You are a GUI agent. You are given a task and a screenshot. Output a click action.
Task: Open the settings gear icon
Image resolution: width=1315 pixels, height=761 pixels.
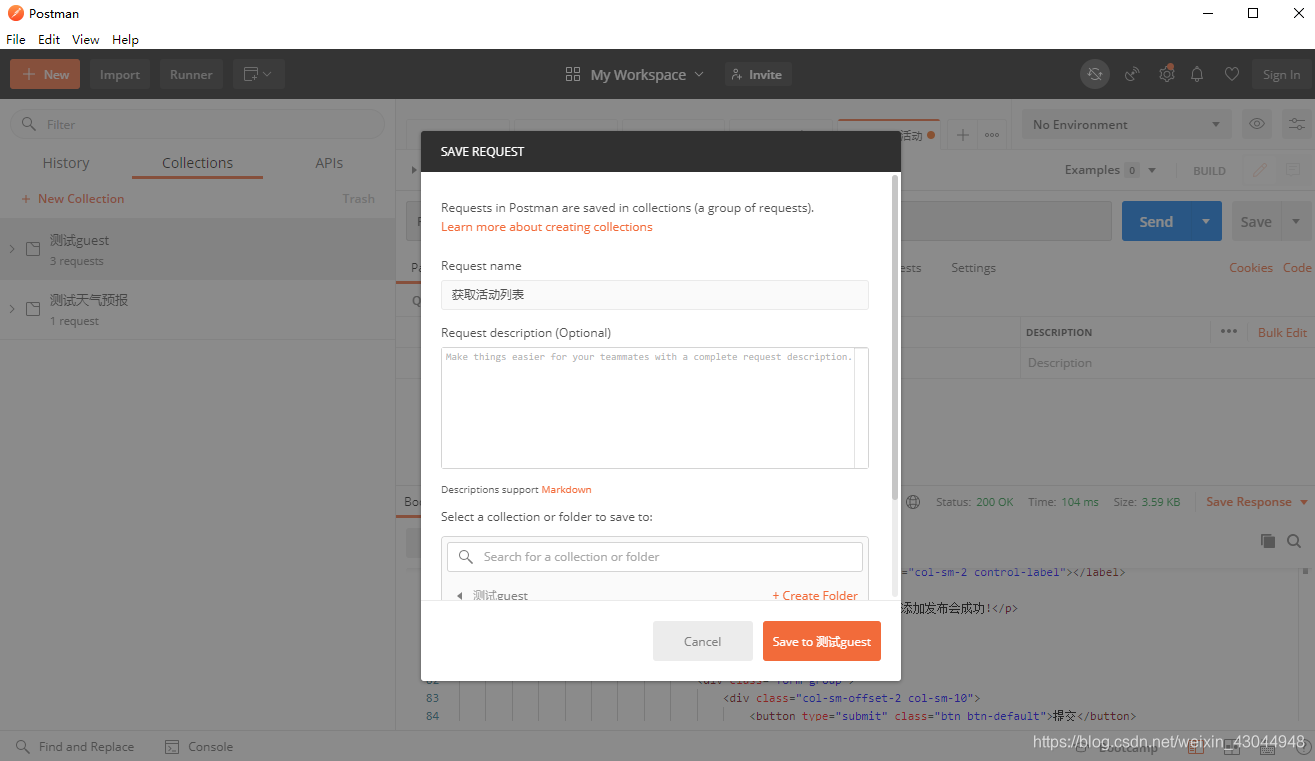(x=1166, y=74)
